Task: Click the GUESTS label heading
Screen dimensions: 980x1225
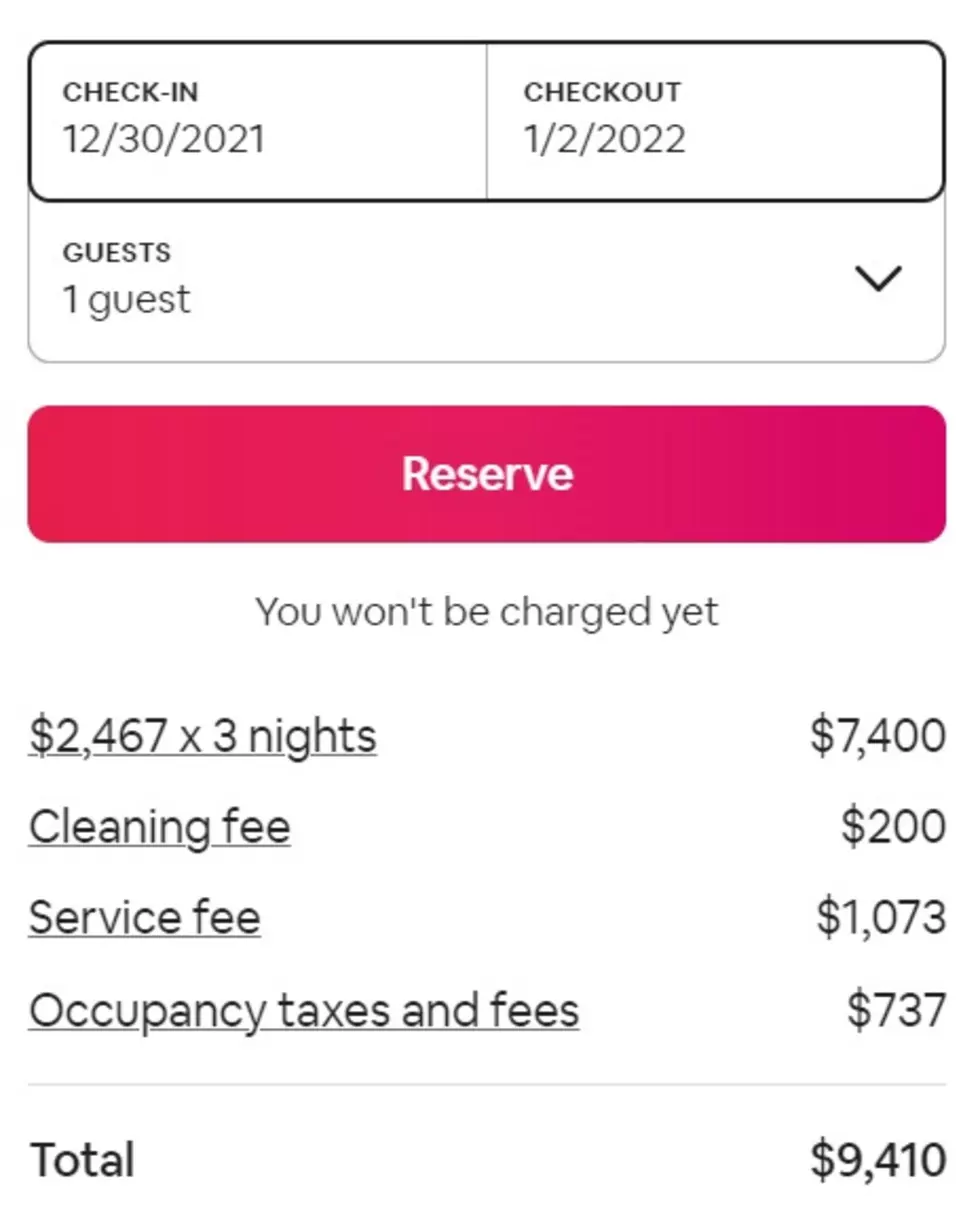Action: (x=117, y=253)
